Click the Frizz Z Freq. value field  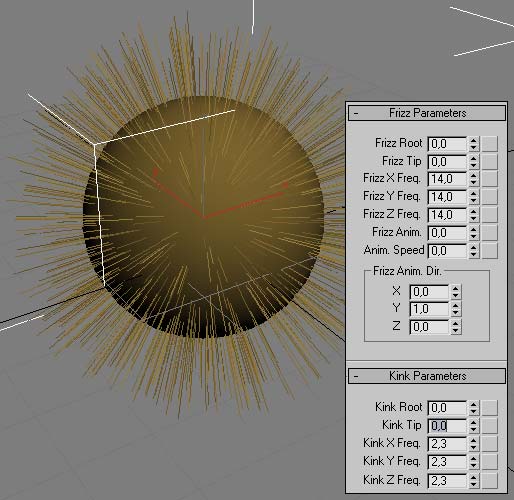point(447,215)
